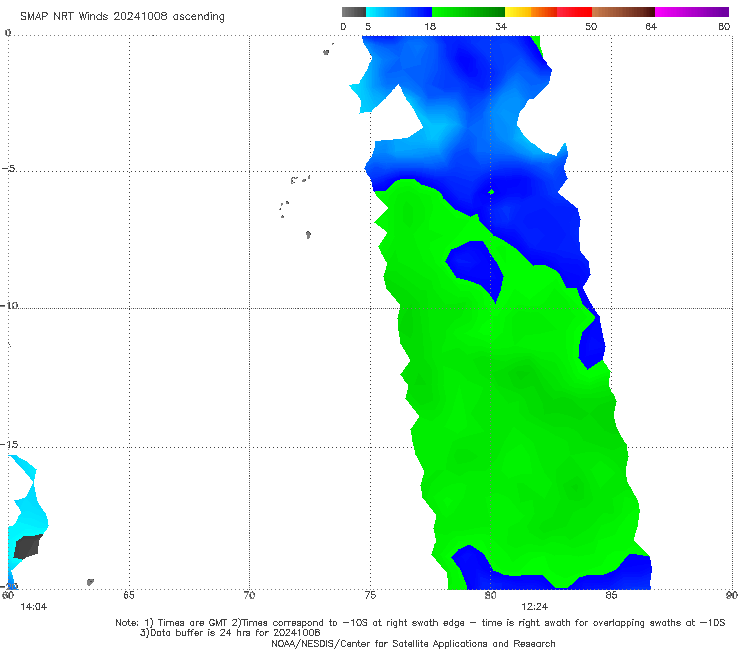Click the small gray island mark near longitude 63
This screenshot has height=650, width=740.
click(90, 582)
